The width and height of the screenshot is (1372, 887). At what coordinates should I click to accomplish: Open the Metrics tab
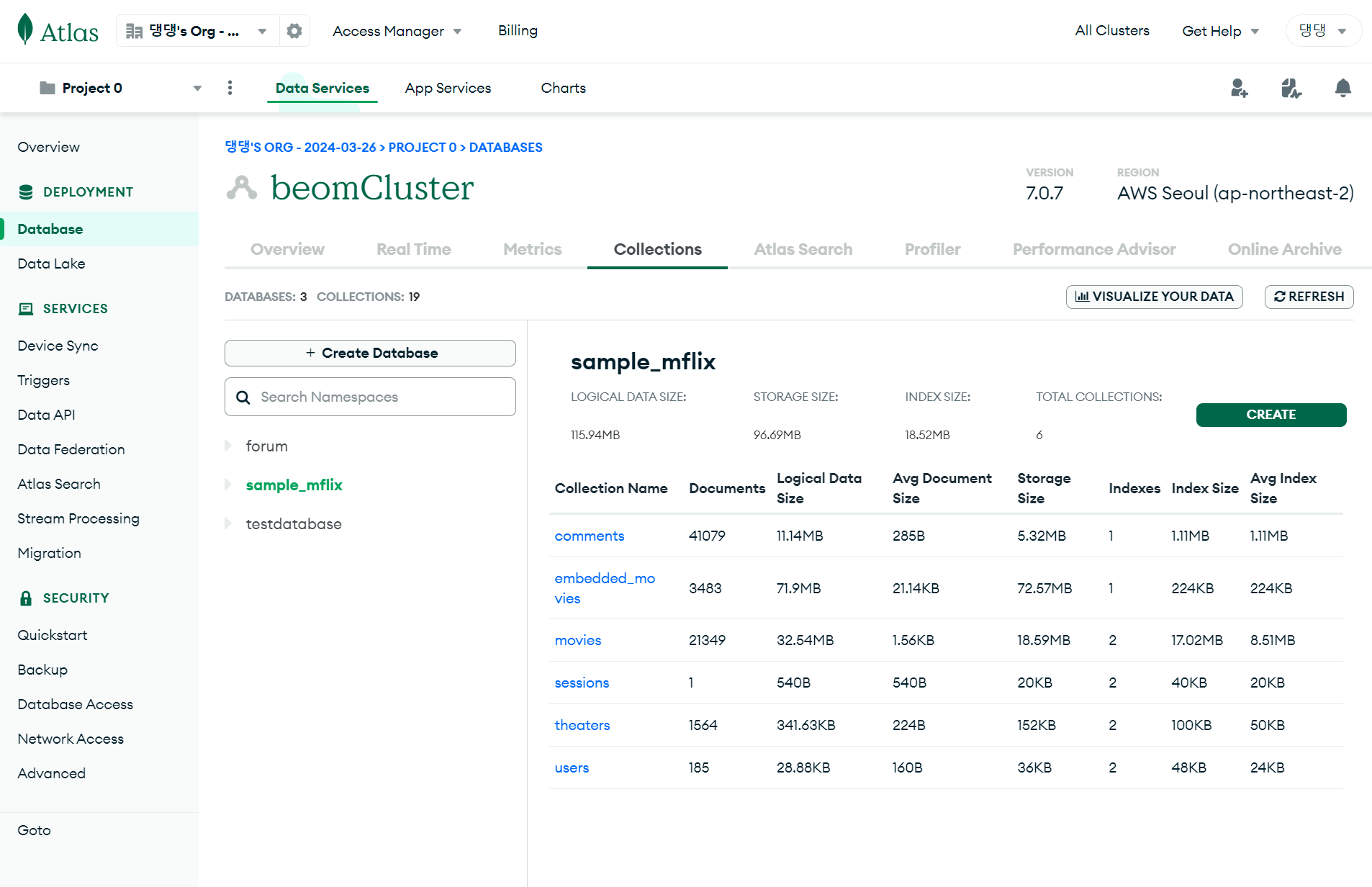pos(533,249)
